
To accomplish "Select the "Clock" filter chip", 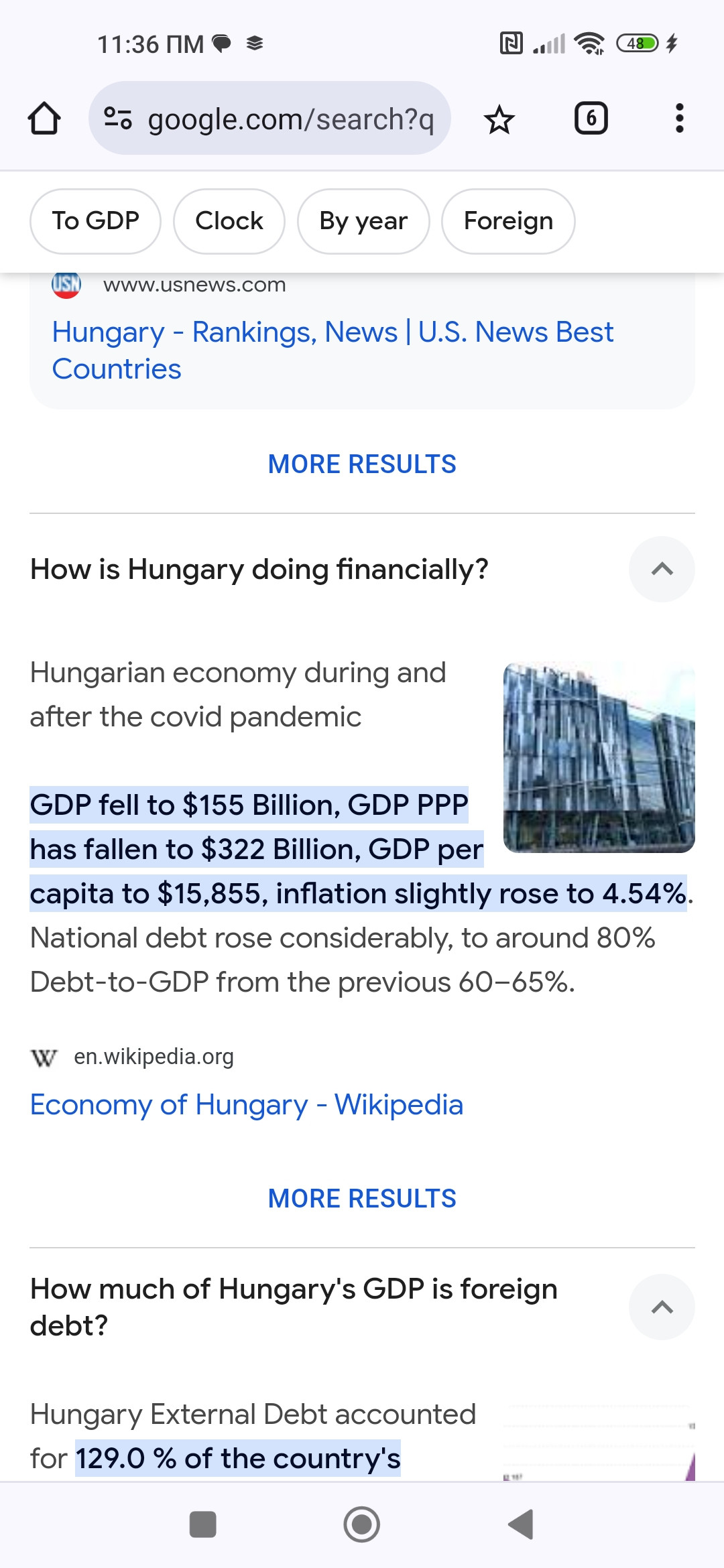I will [229, 221].
